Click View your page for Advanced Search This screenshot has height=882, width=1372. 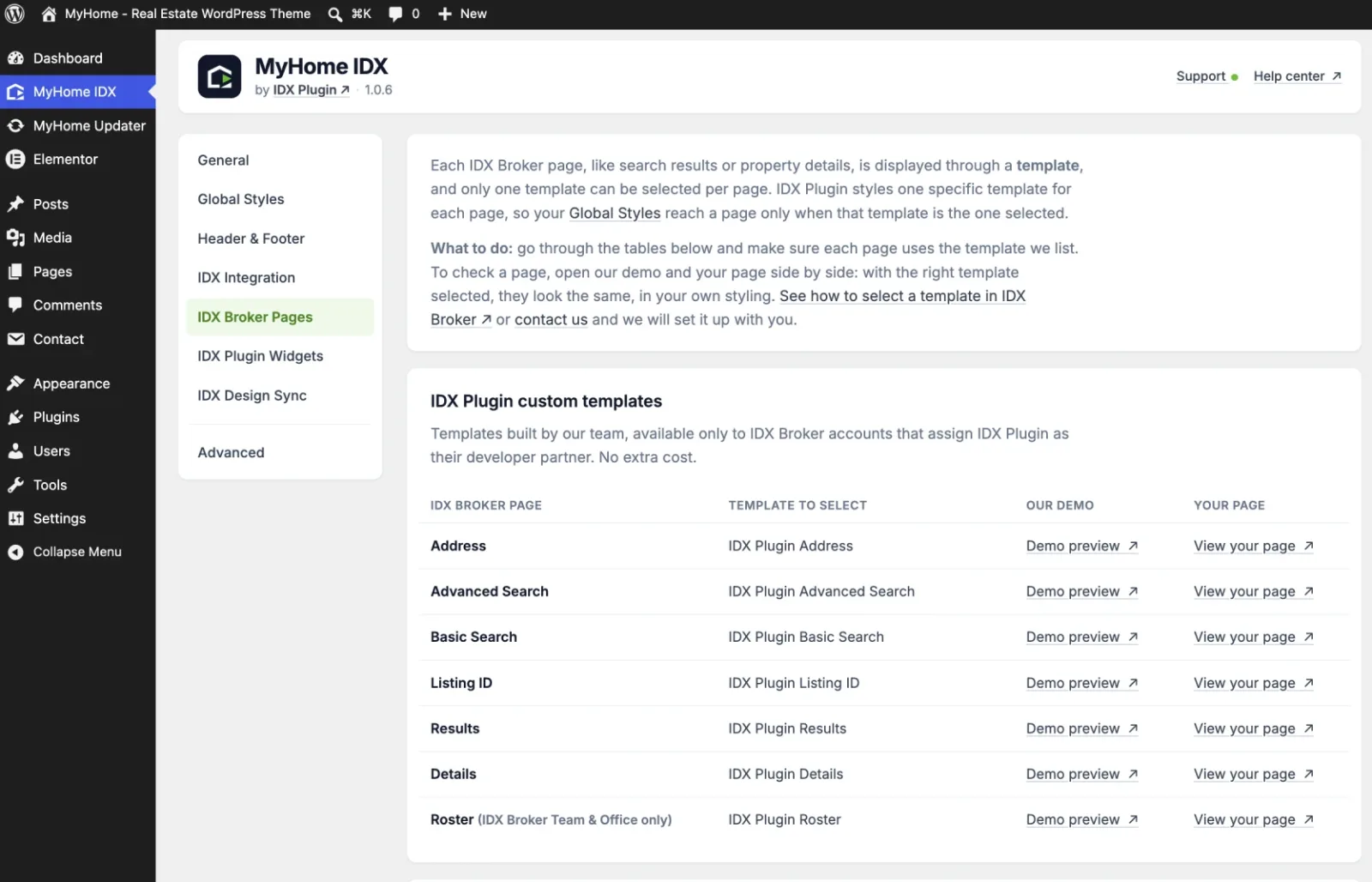[x=1253, y=591]
